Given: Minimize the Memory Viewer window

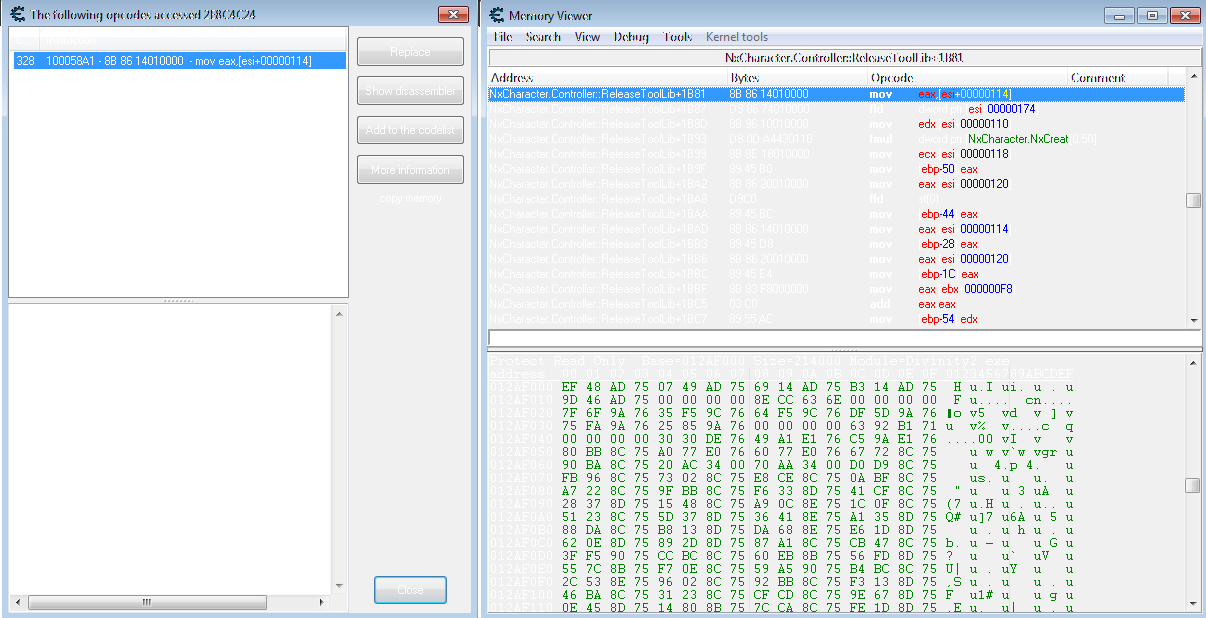Looking at the screenshot, I should pyautogui.click(x=1121, y=15).
